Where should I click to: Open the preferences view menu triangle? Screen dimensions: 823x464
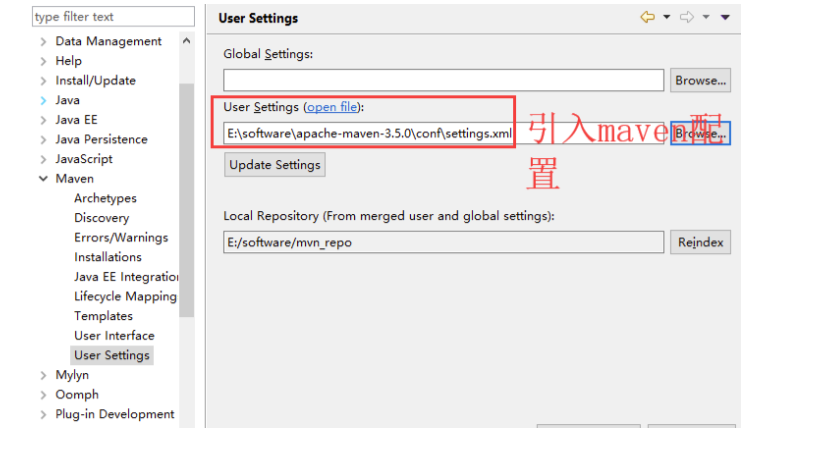[725, 18]
